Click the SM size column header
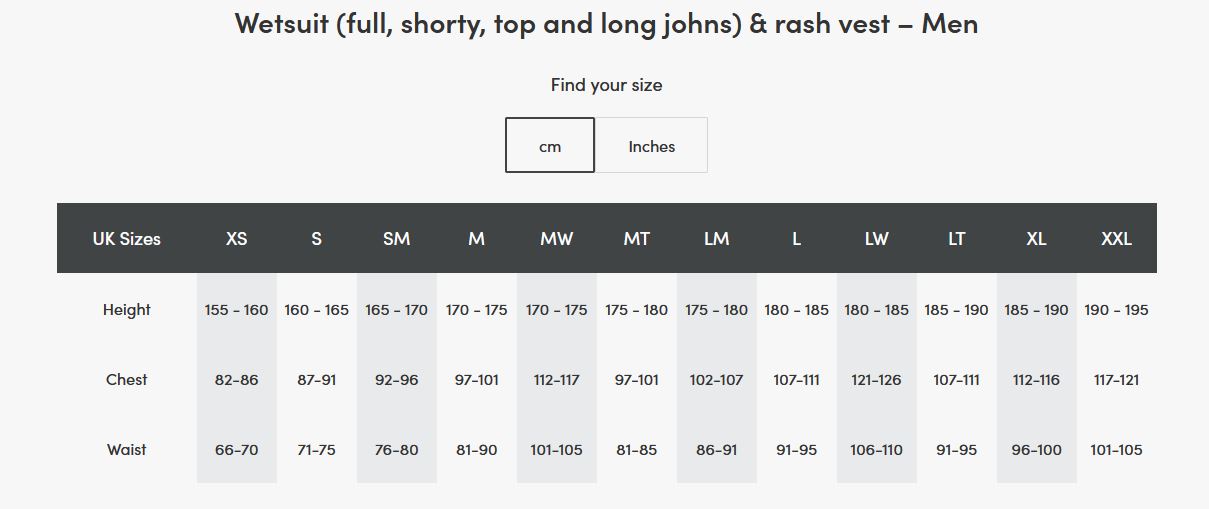The width and height of the screenshot is (1209, 509). coord(396,239)
